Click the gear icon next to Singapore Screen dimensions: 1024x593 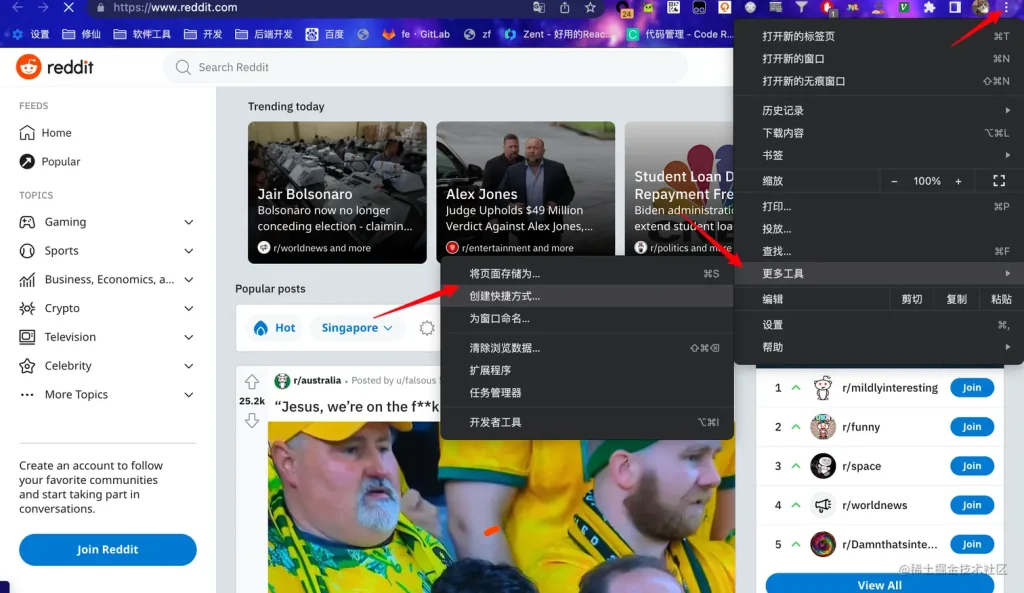coord(426,328)
